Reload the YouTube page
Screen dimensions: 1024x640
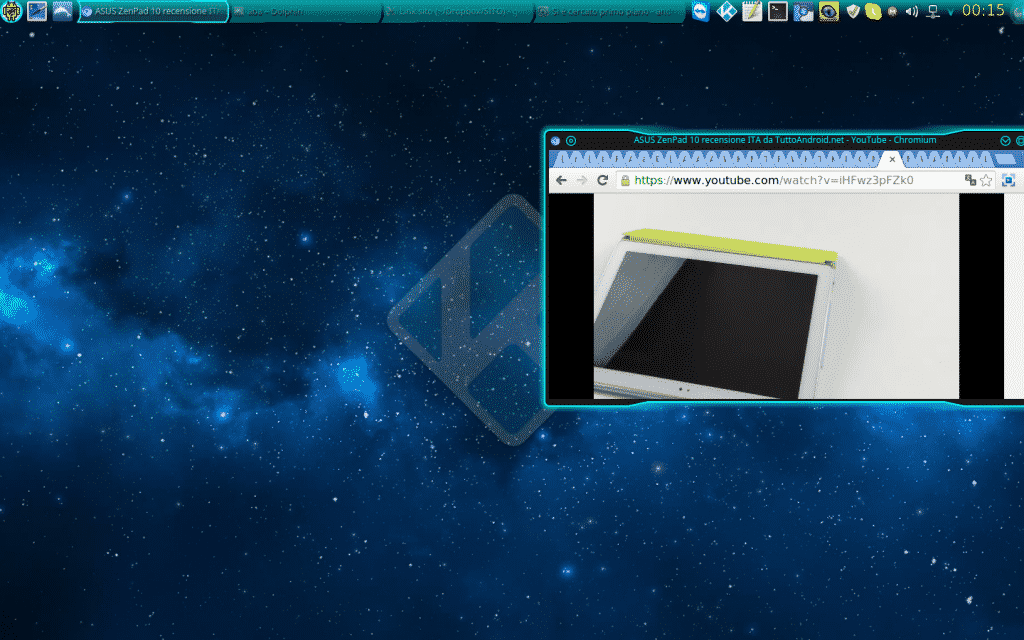click(x=603, y=180)
